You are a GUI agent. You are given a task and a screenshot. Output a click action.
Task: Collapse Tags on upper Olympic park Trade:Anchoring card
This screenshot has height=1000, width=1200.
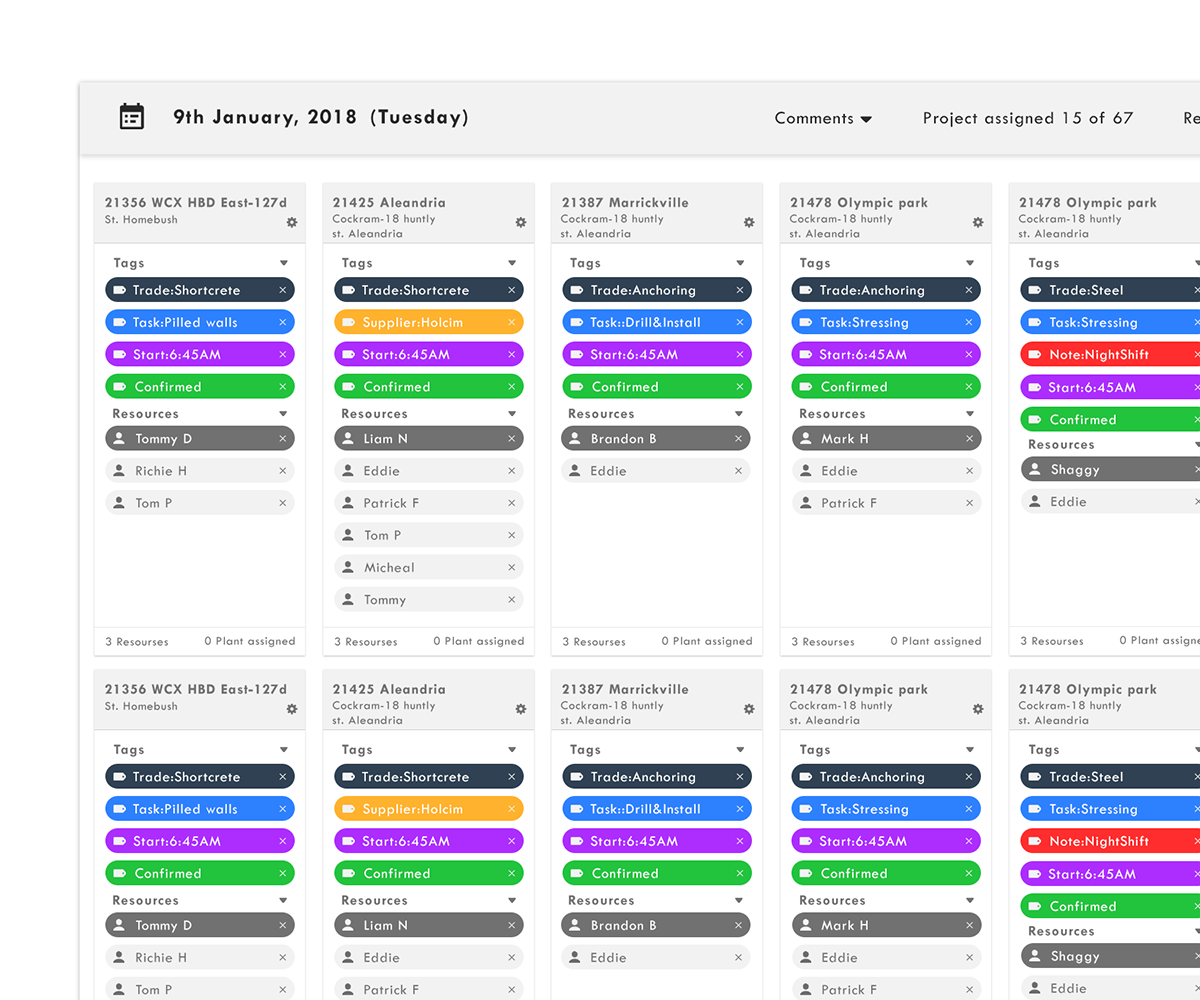click(970, 263)
